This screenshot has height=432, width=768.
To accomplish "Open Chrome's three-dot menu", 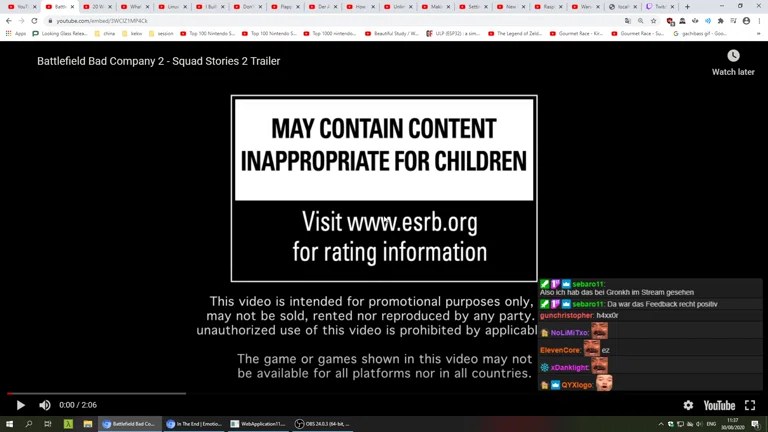I will point(759,20).
